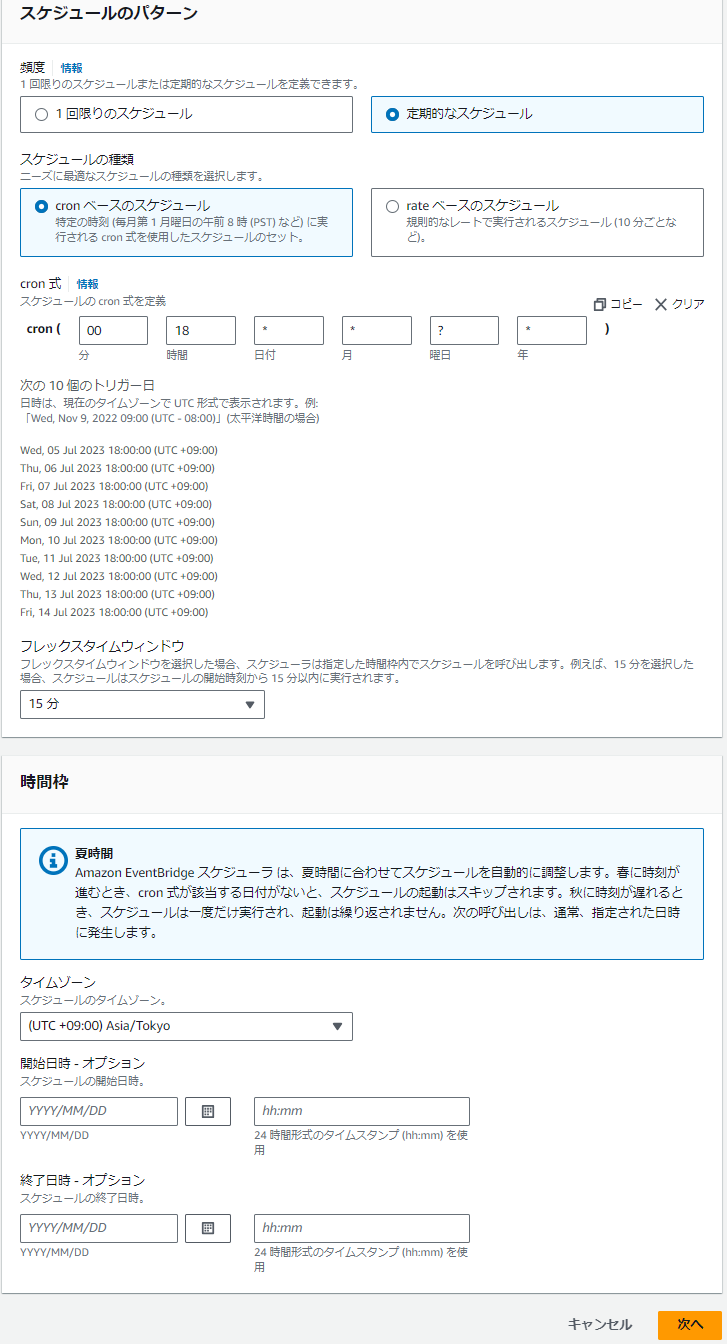
Task: Edit the cron 月 field
Action: [377, 330]
